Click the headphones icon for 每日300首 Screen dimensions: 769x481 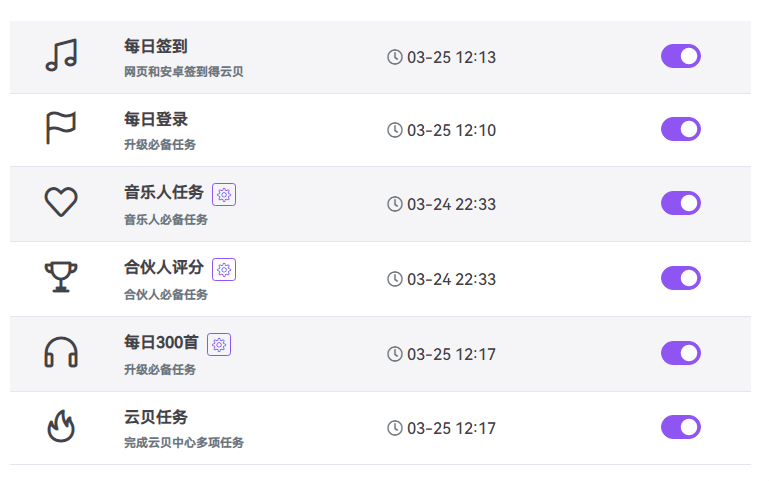click(x=61, y=352)
